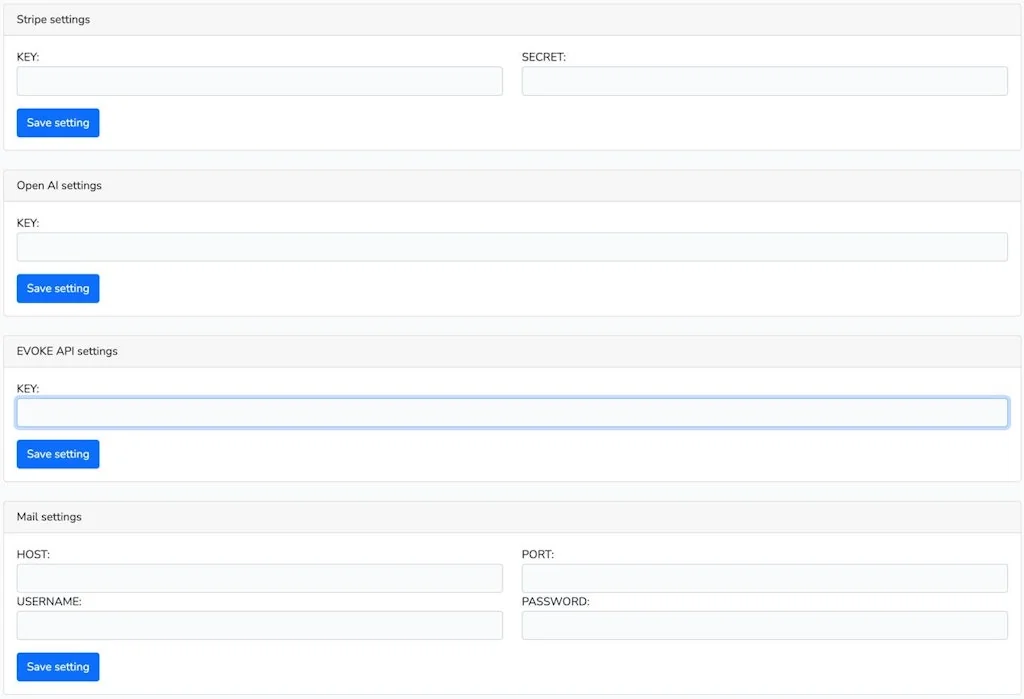This screenshot has width=1024, height=699.
Task: Save the Stripe settings
Action: (x=58, y=123)
